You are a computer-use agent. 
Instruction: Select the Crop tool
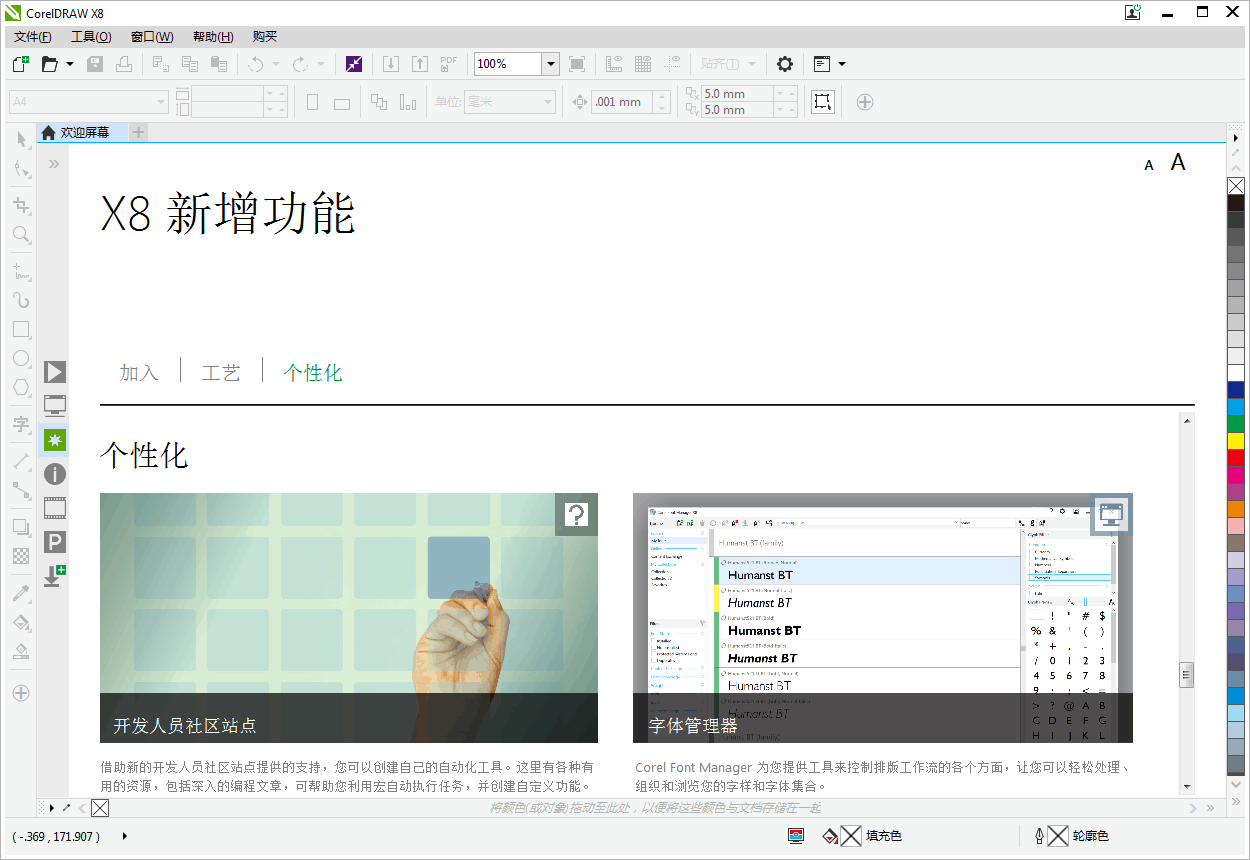21,205
